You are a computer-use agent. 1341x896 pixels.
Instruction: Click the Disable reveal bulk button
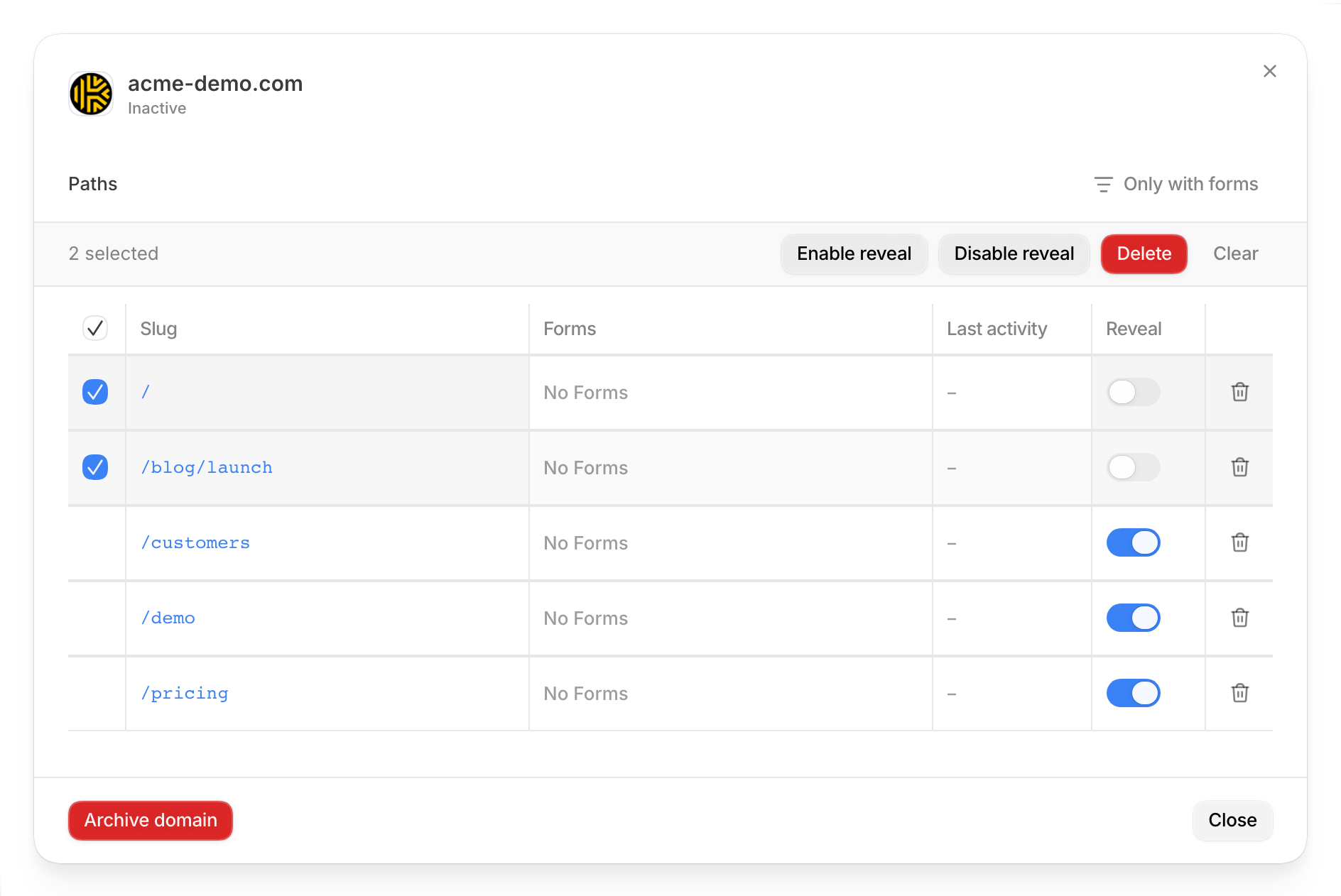coord(1014,253)
